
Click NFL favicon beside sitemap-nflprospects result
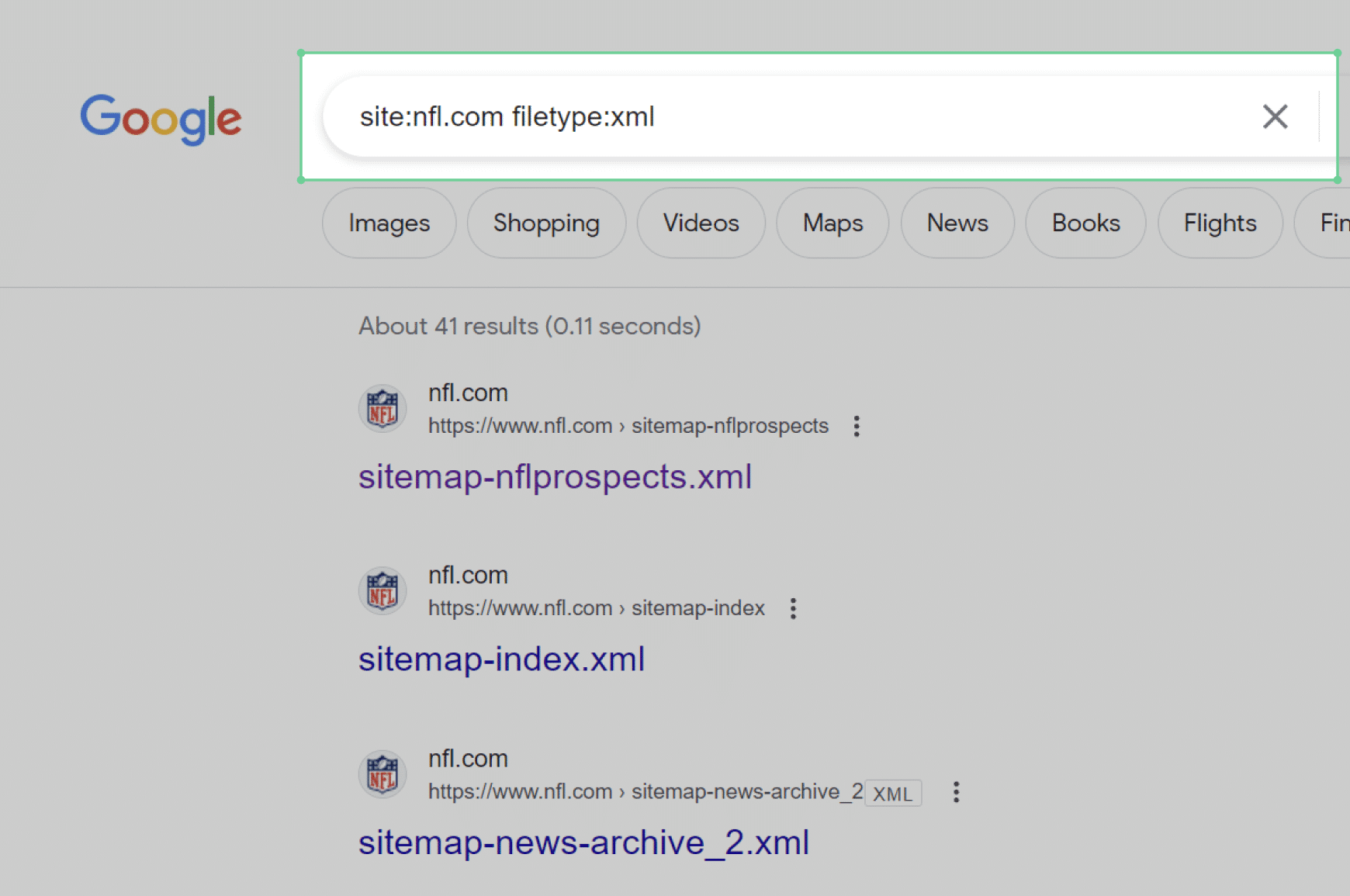pos(382,408)
